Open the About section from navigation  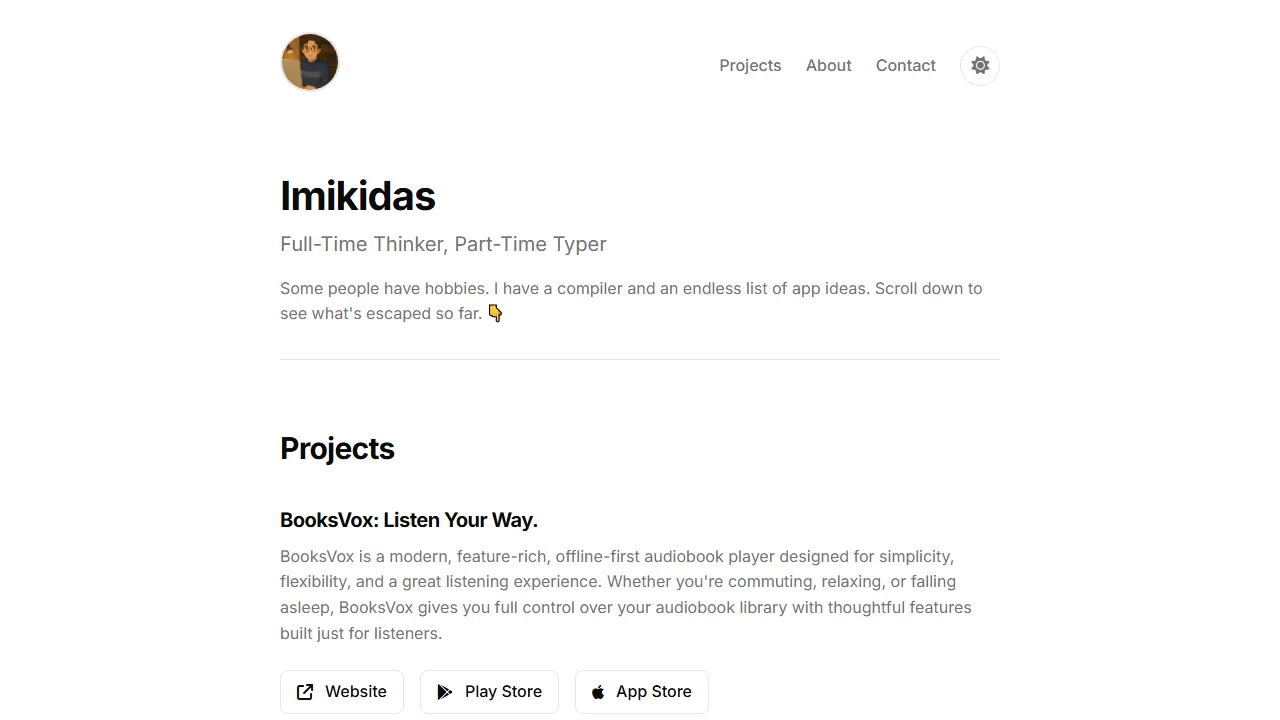coord(828,65)
